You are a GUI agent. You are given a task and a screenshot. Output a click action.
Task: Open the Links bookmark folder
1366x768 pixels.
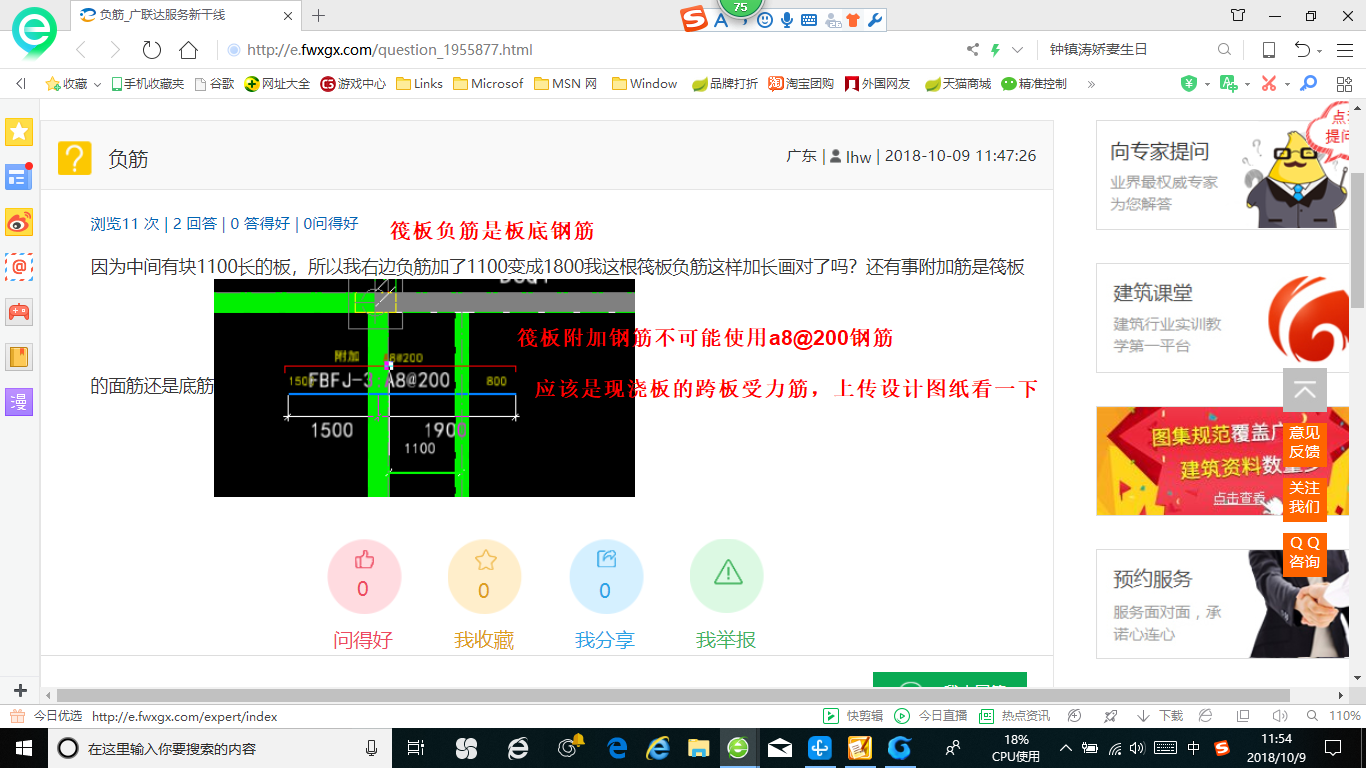click(x=419, y=84)
